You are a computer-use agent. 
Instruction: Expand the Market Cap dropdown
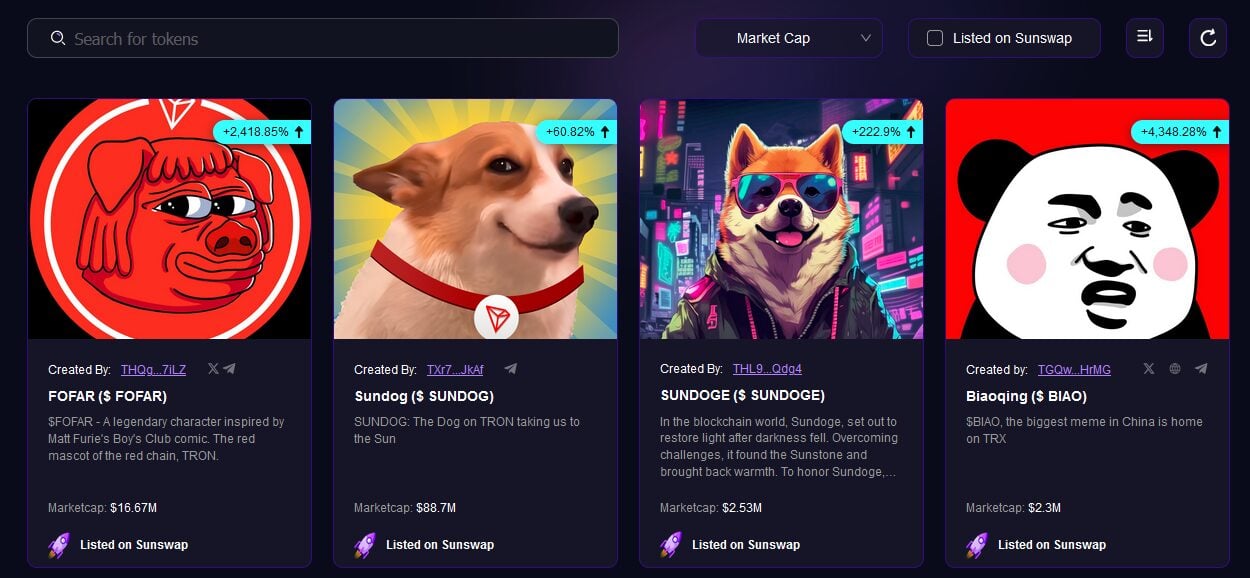point(789,38)
